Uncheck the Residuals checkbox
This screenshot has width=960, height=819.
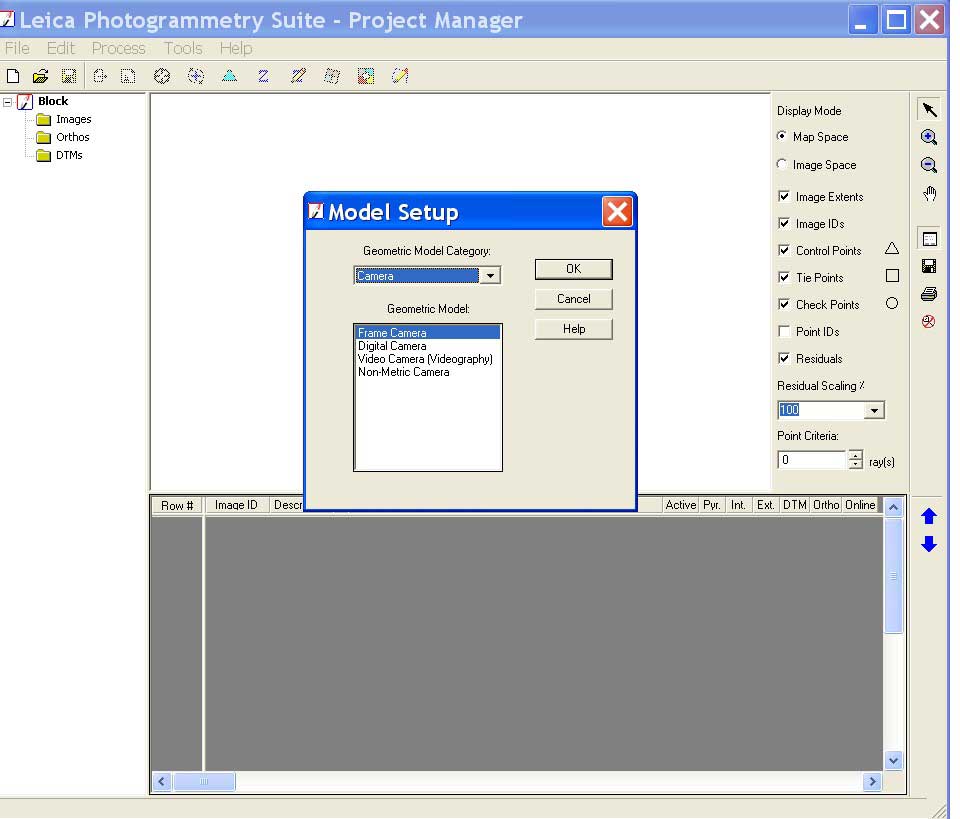[784, 358]
